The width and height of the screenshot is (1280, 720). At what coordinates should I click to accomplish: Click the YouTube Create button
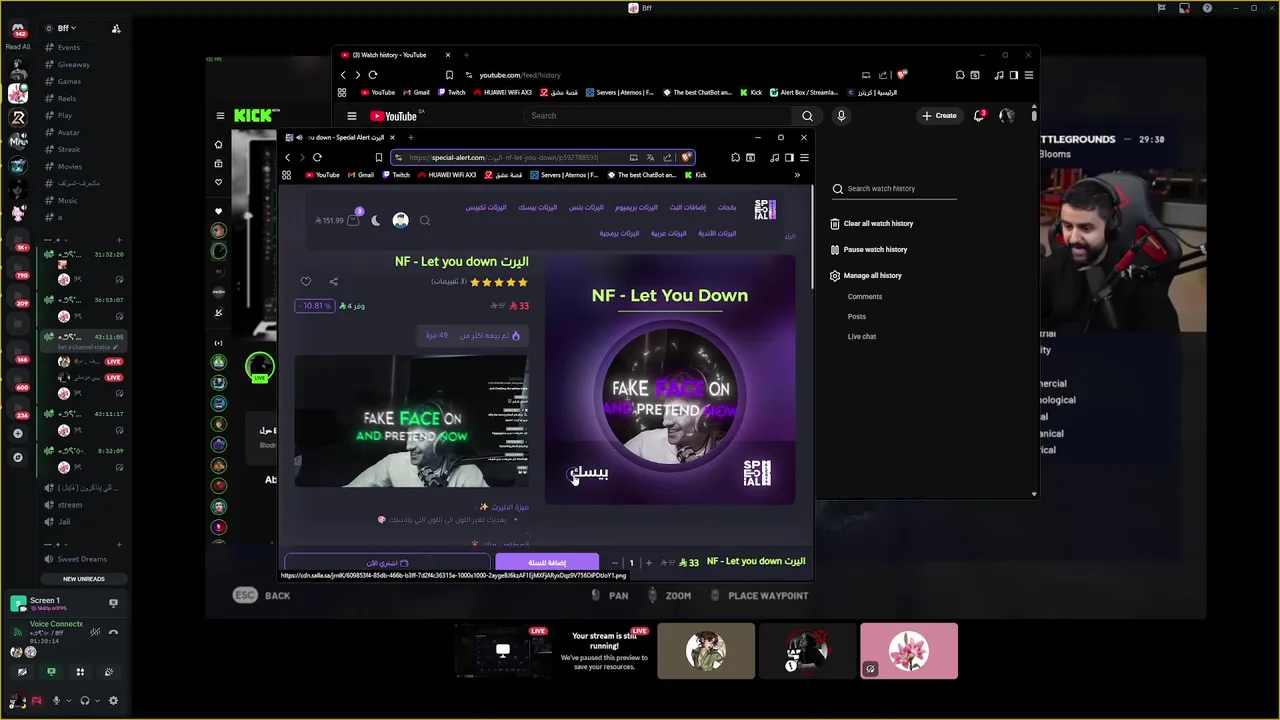(939, 116)
